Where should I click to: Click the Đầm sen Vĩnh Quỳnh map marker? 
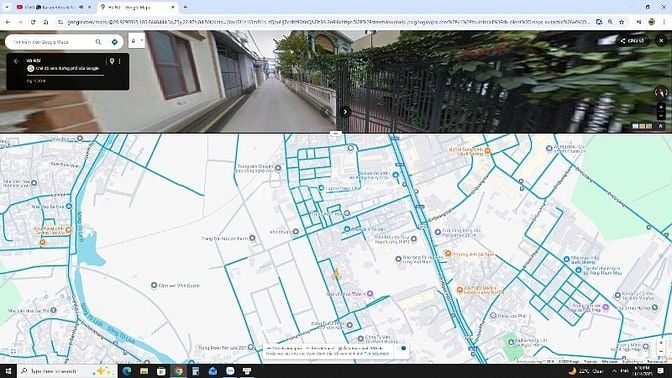tap(154, 285)
